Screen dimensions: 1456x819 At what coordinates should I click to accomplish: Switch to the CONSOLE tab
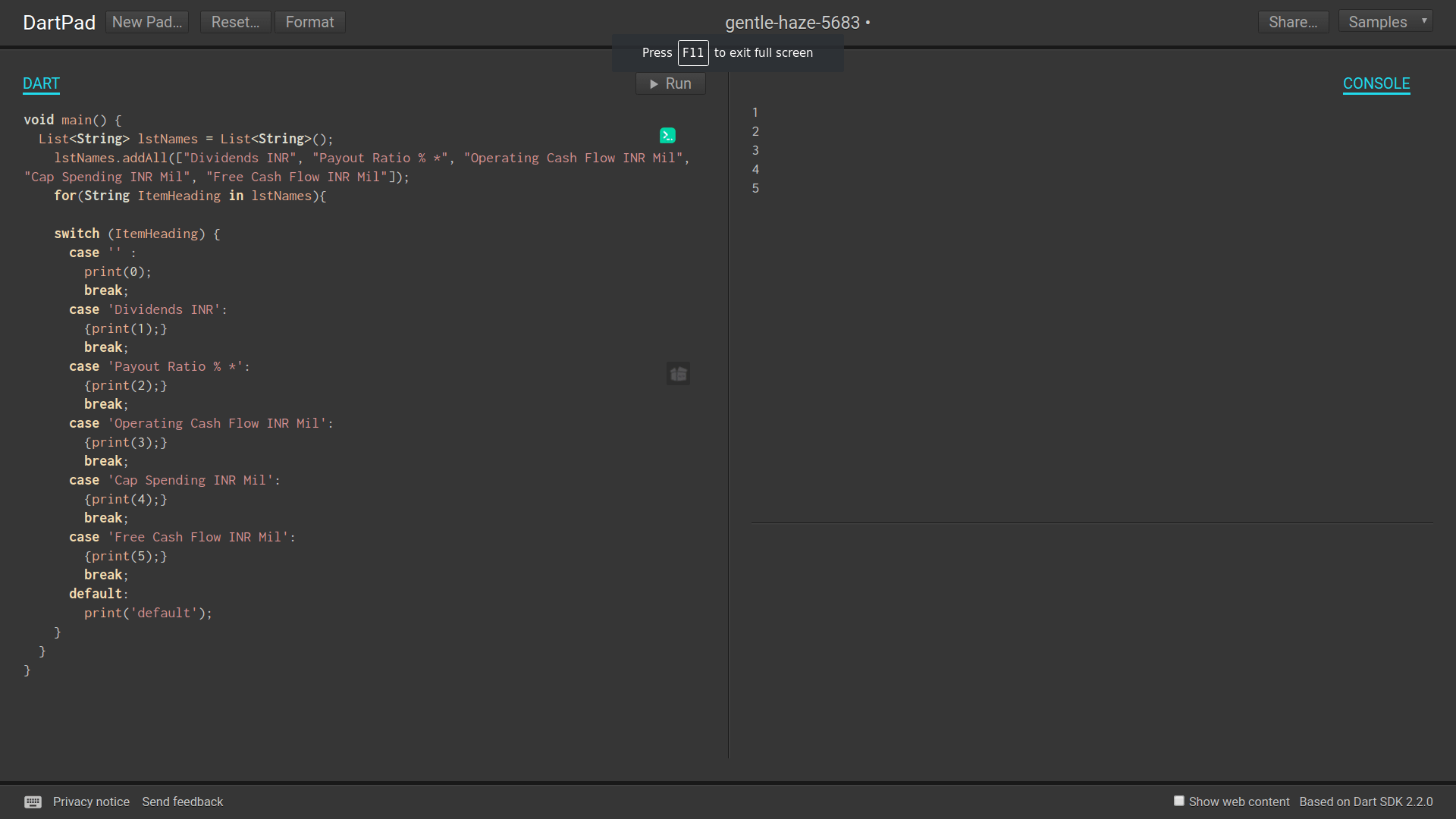click(1376, 83)
